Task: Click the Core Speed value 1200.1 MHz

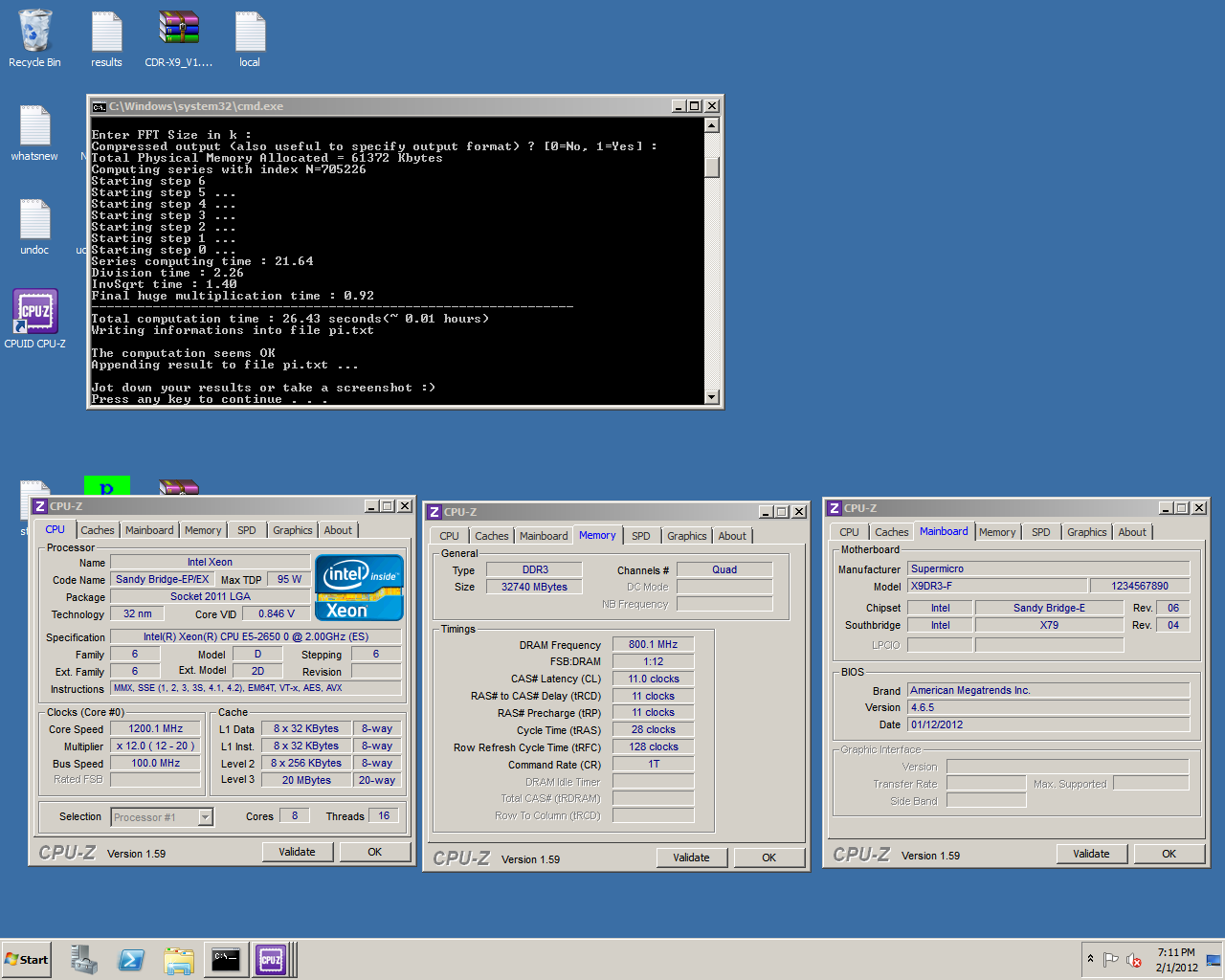Action: pyautogui.click(x=156, y=728)
